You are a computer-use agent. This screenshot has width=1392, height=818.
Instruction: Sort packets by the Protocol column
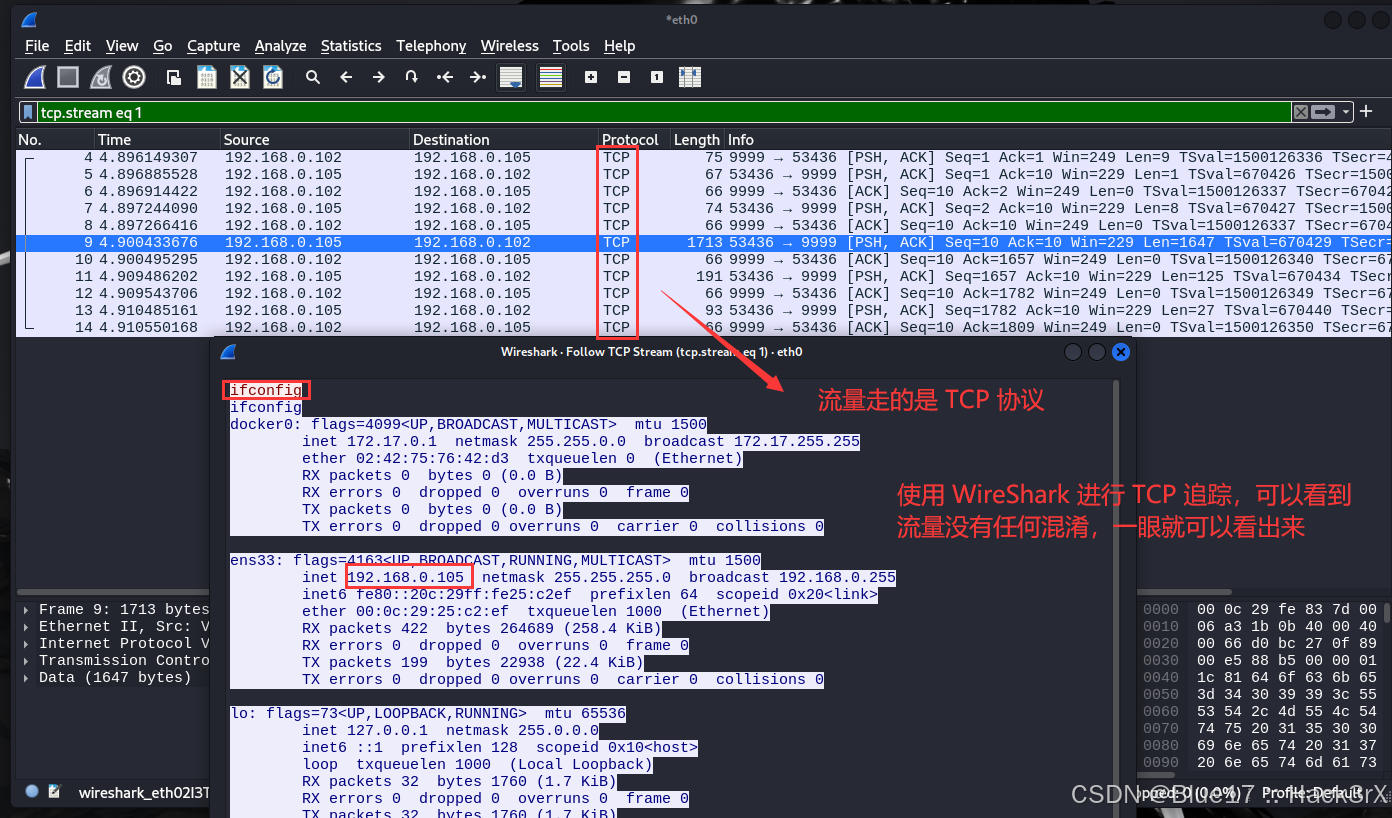click(634, 140)
